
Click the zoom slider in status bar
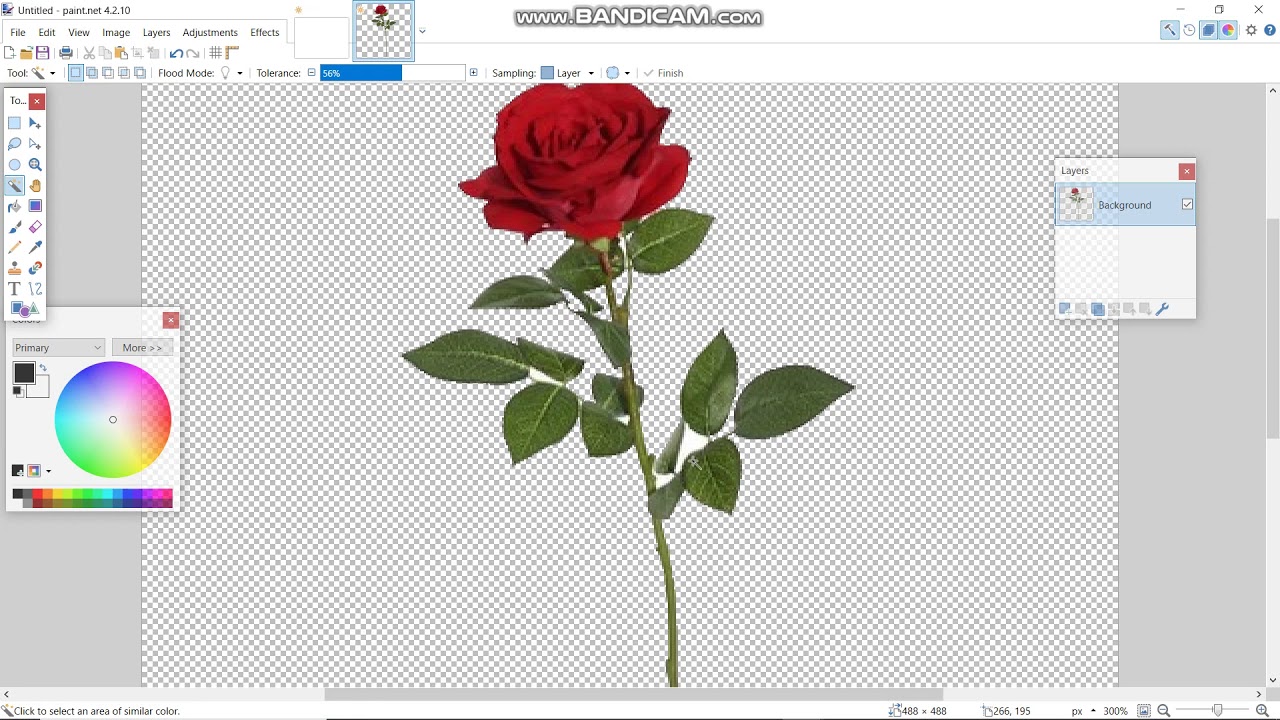click(1217, 711)
